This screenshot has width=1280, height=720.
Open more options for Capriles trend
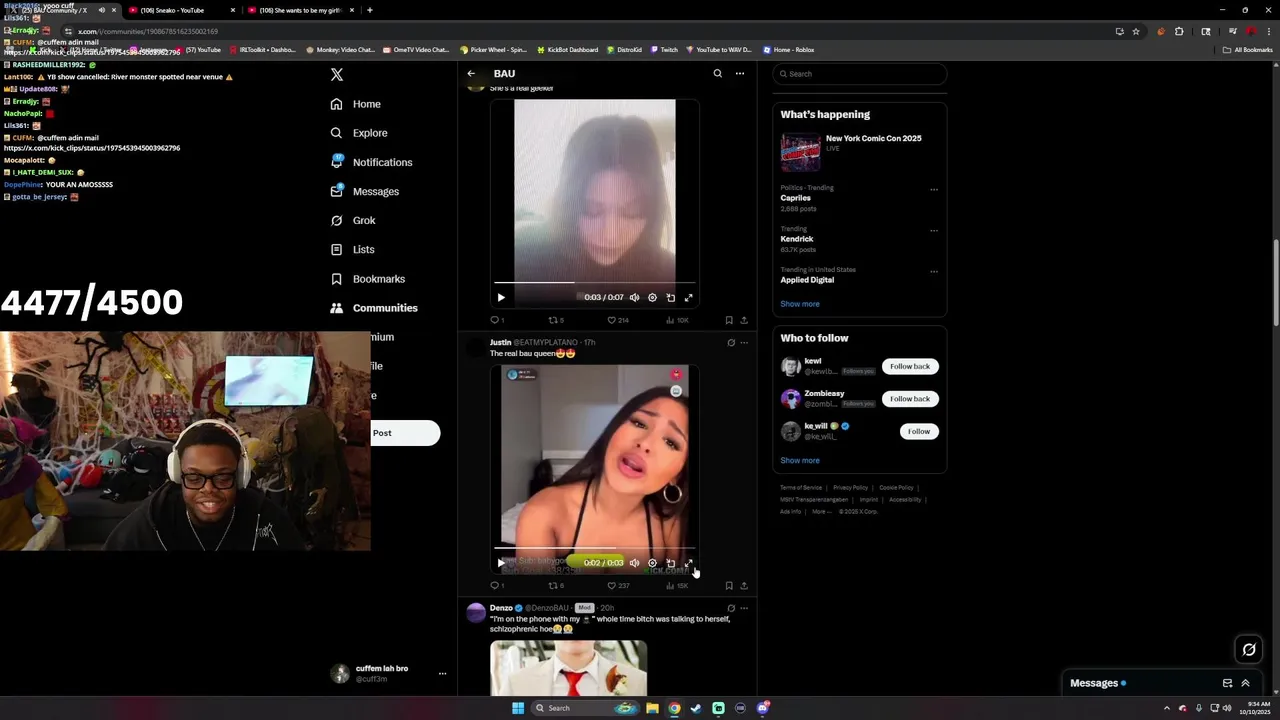pyautogui.click(x=934, y=189)
